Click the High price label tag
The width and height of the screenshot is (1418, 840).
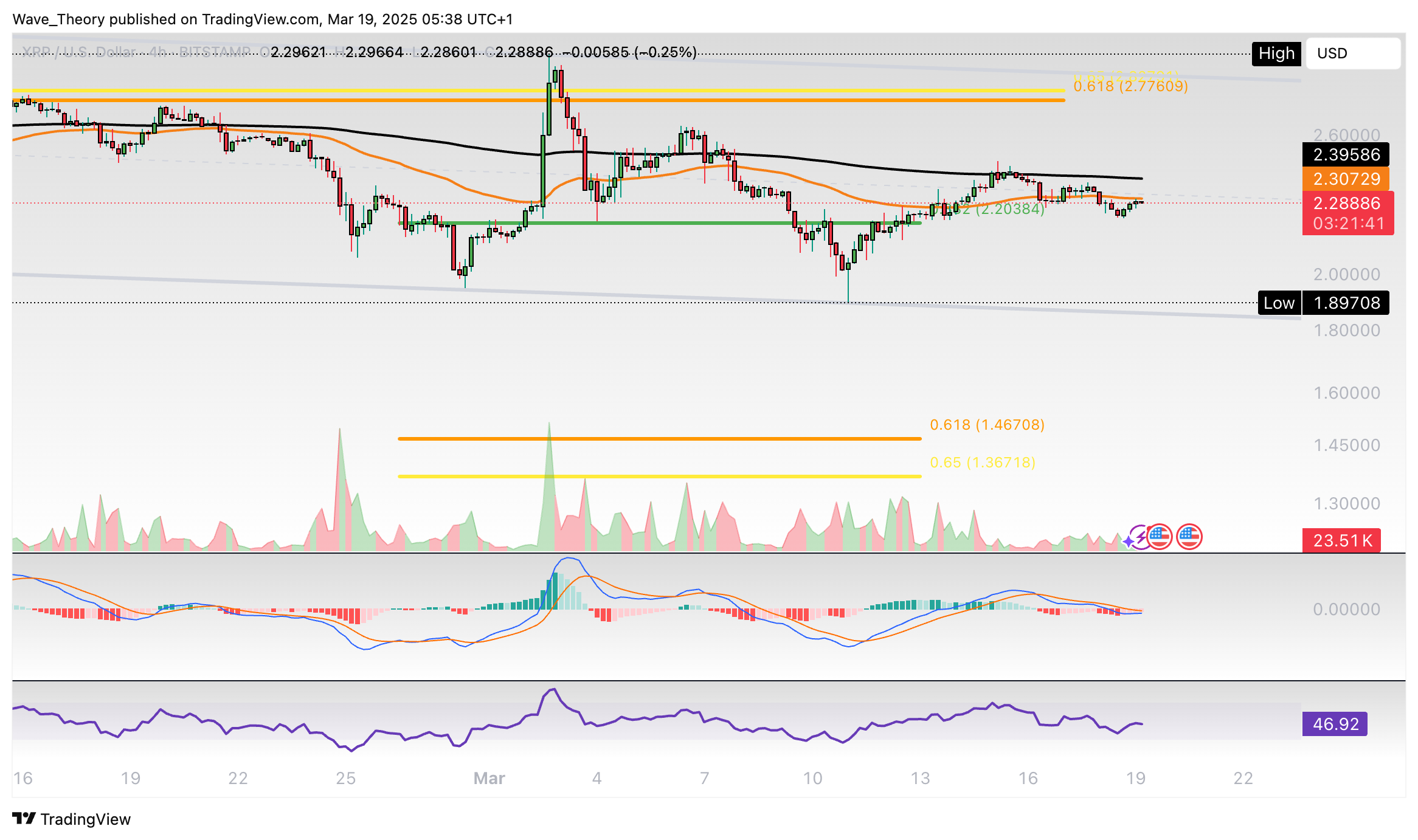click(1276, 53)
